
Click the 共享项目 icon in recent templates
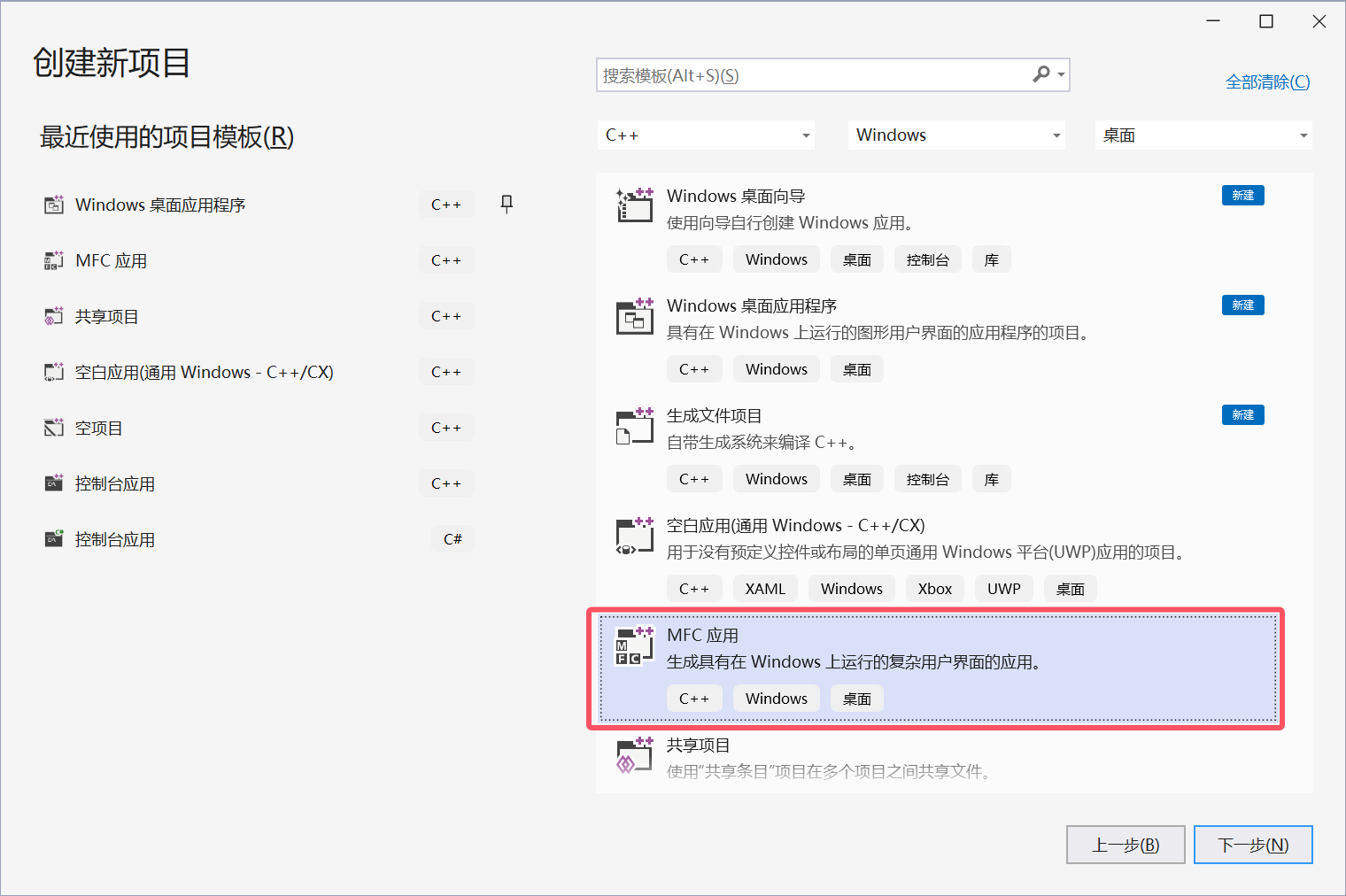pyautogui.click(x=54, y=316)
